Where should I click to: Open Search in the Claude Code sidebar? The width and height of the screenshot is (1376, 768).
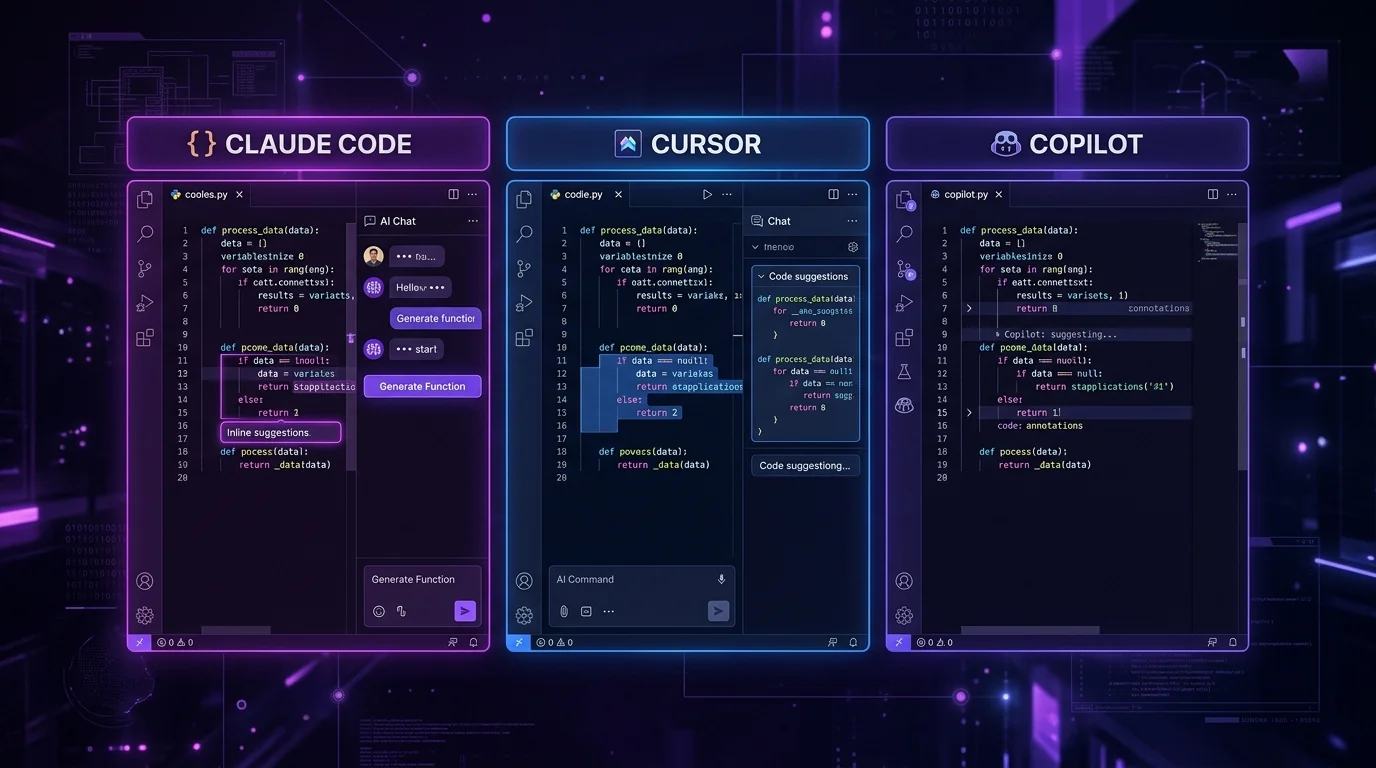tap(145, 233)
